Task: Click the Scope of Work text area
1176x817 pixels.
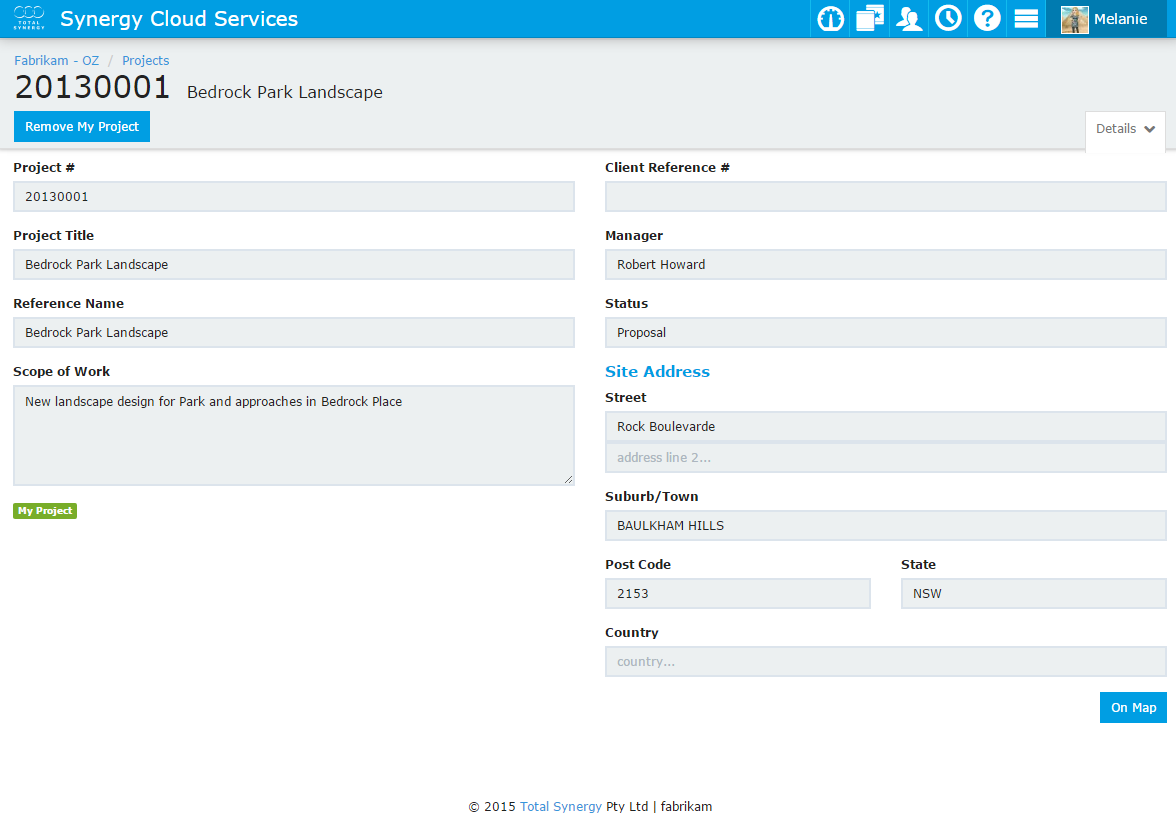Action: tap(294, 435)
